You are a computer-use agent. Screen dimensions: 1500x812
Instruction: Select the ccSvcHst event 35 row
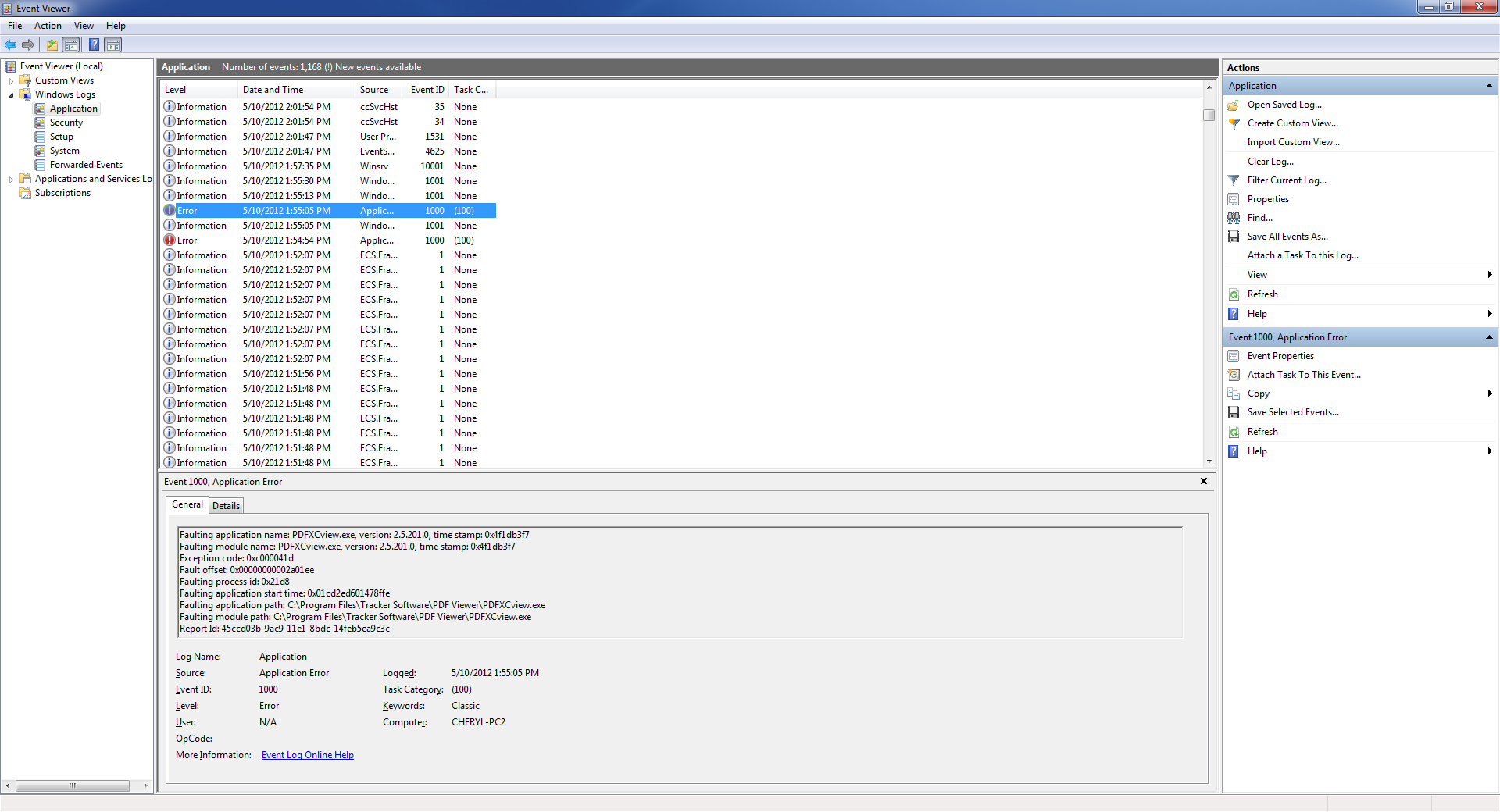(328, 107)
